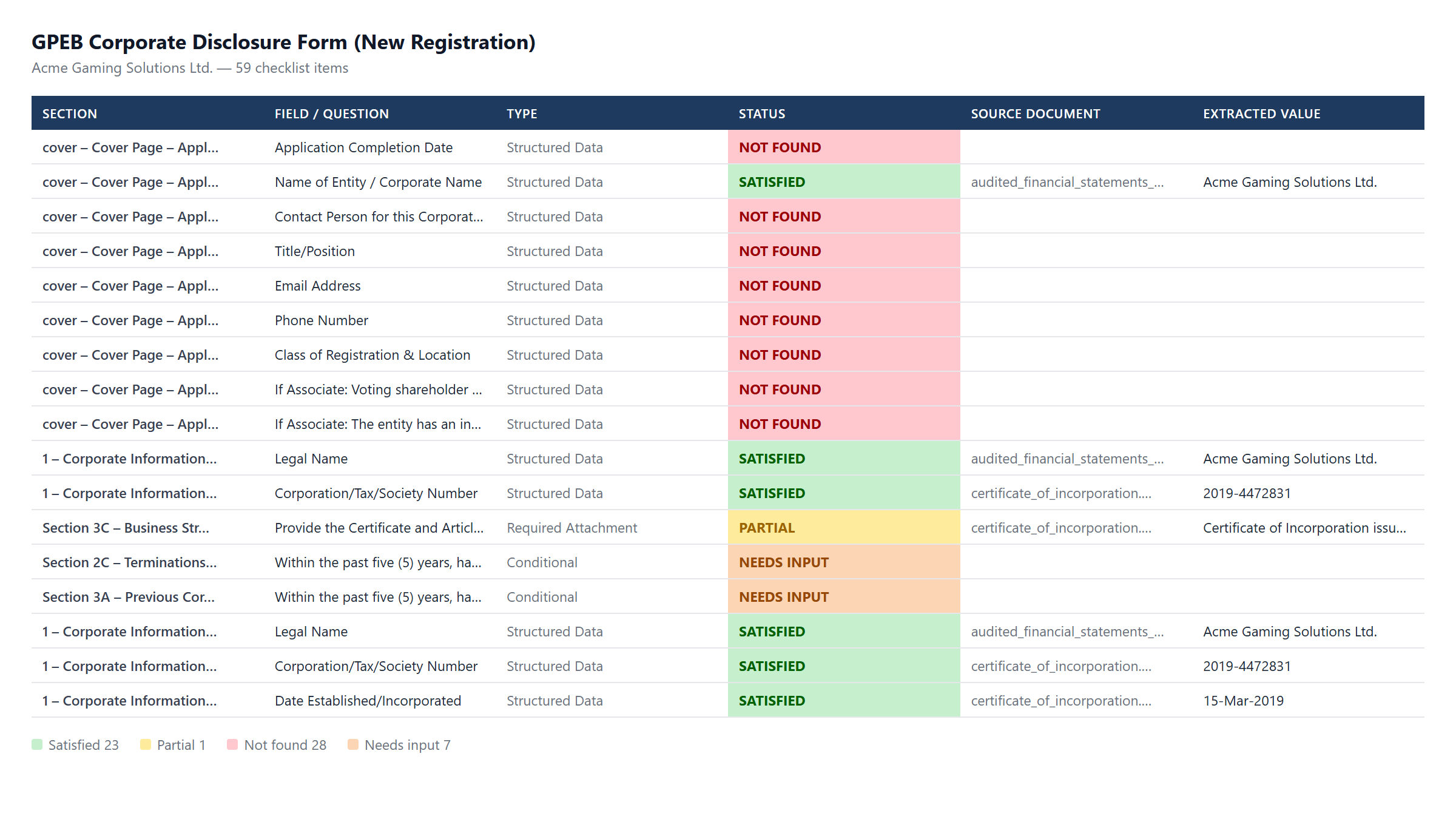Click the Contact Person for this Corporat... cell
1456x819 pixels.
[x=379, y=217]
